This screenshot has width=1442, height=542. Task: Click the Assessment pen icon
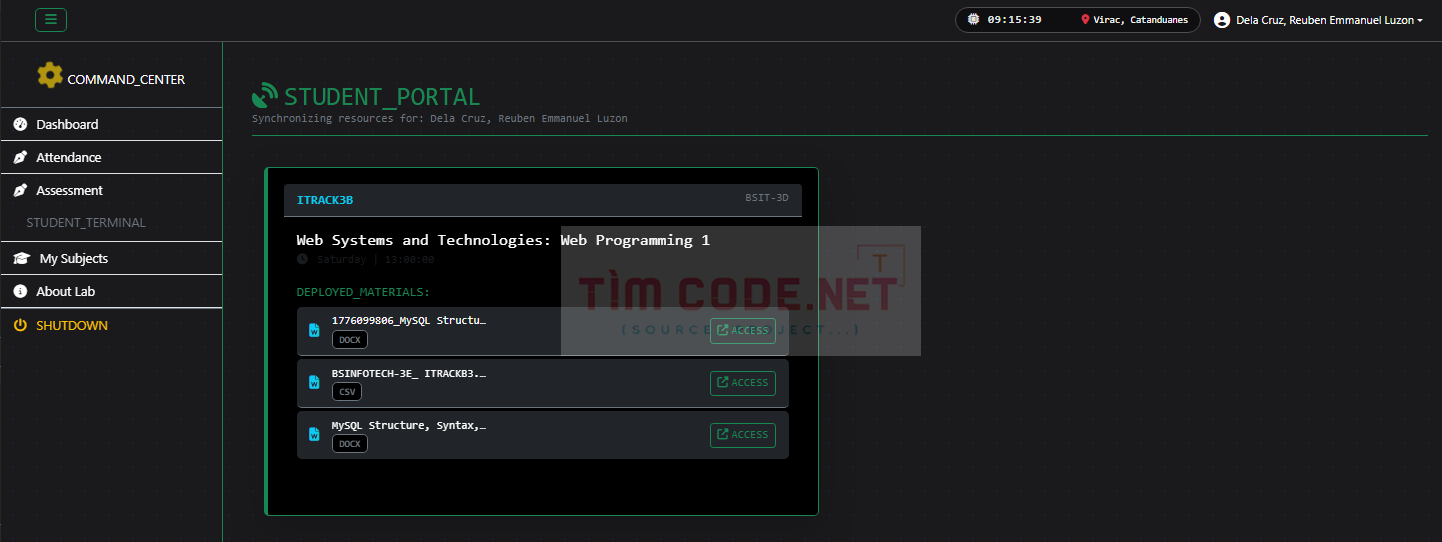click(19, 190)
